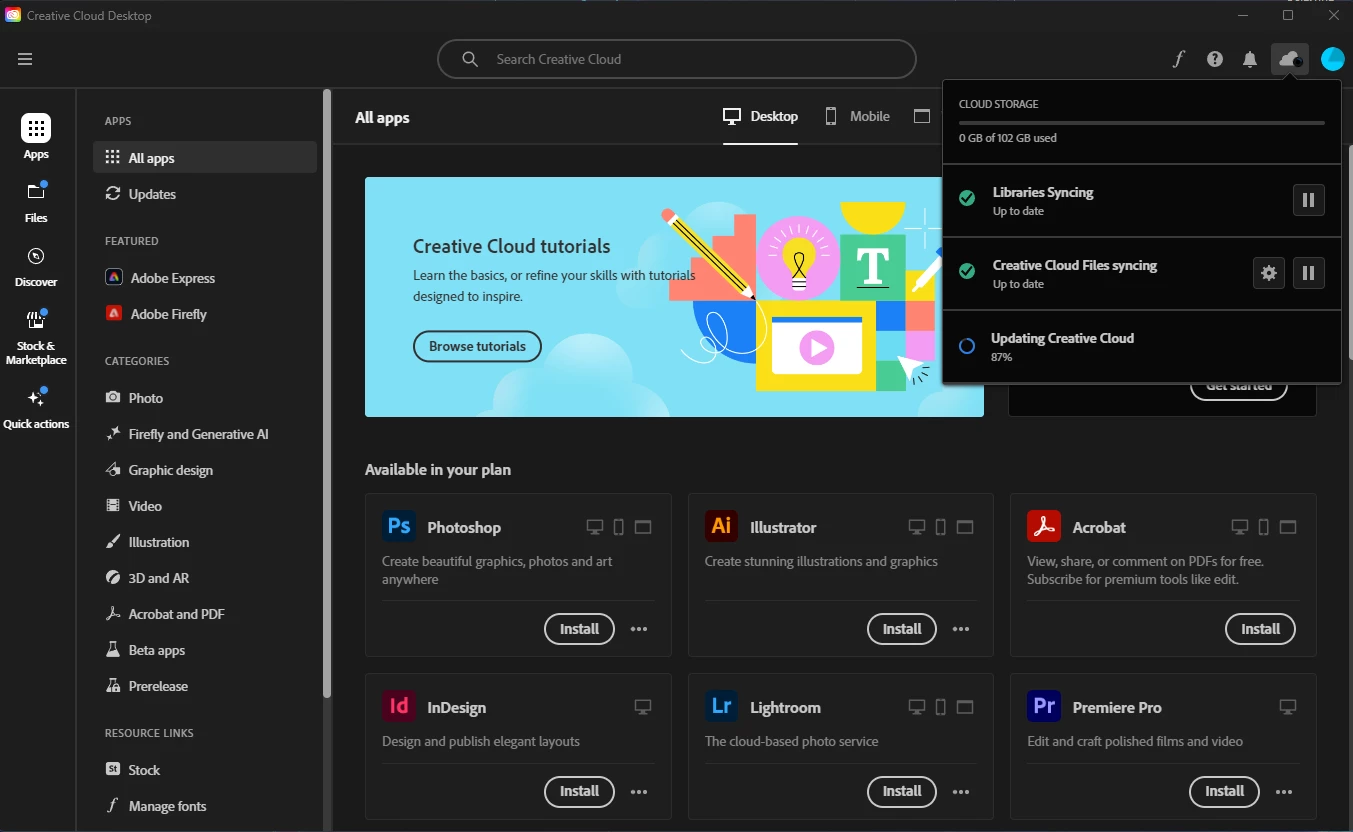Screen dimensions: 1353x832
Task: Open the notifications bell
Action: [1250, 59]
